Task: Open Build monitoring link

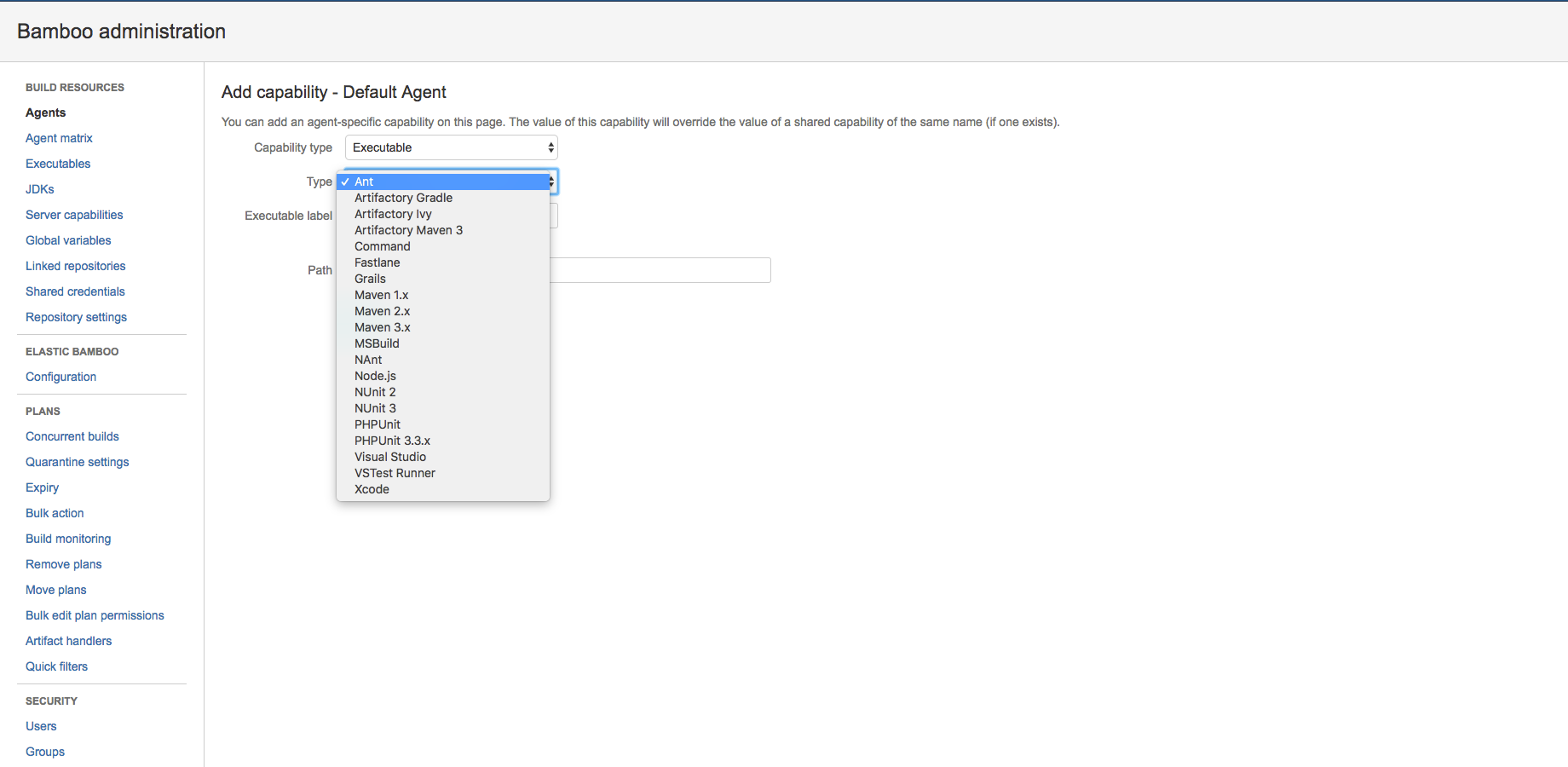Action: click(x=68, y=539)
